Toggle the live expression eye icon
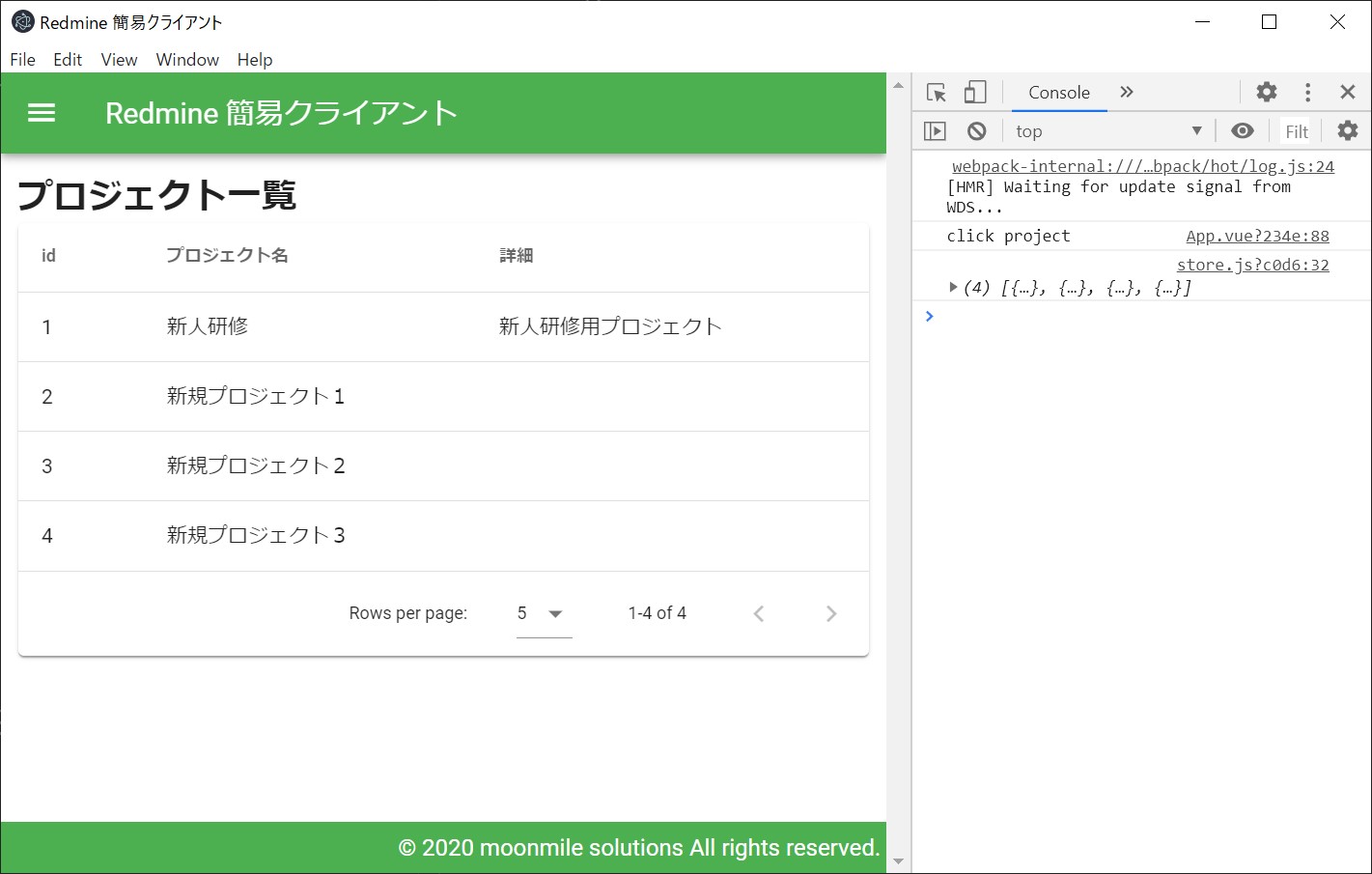The width and height of the screenshot is (1372, 874). (1243, 131)
